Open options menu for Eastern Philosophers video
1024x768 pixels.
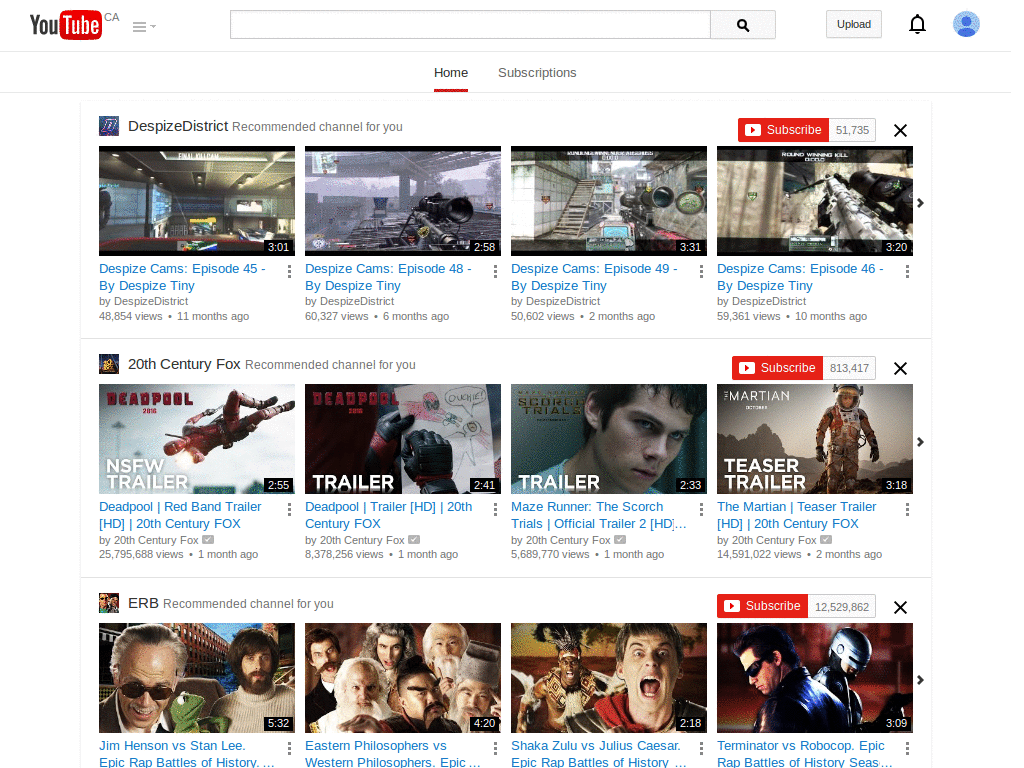pyautogui.click(x=495, y=748)
